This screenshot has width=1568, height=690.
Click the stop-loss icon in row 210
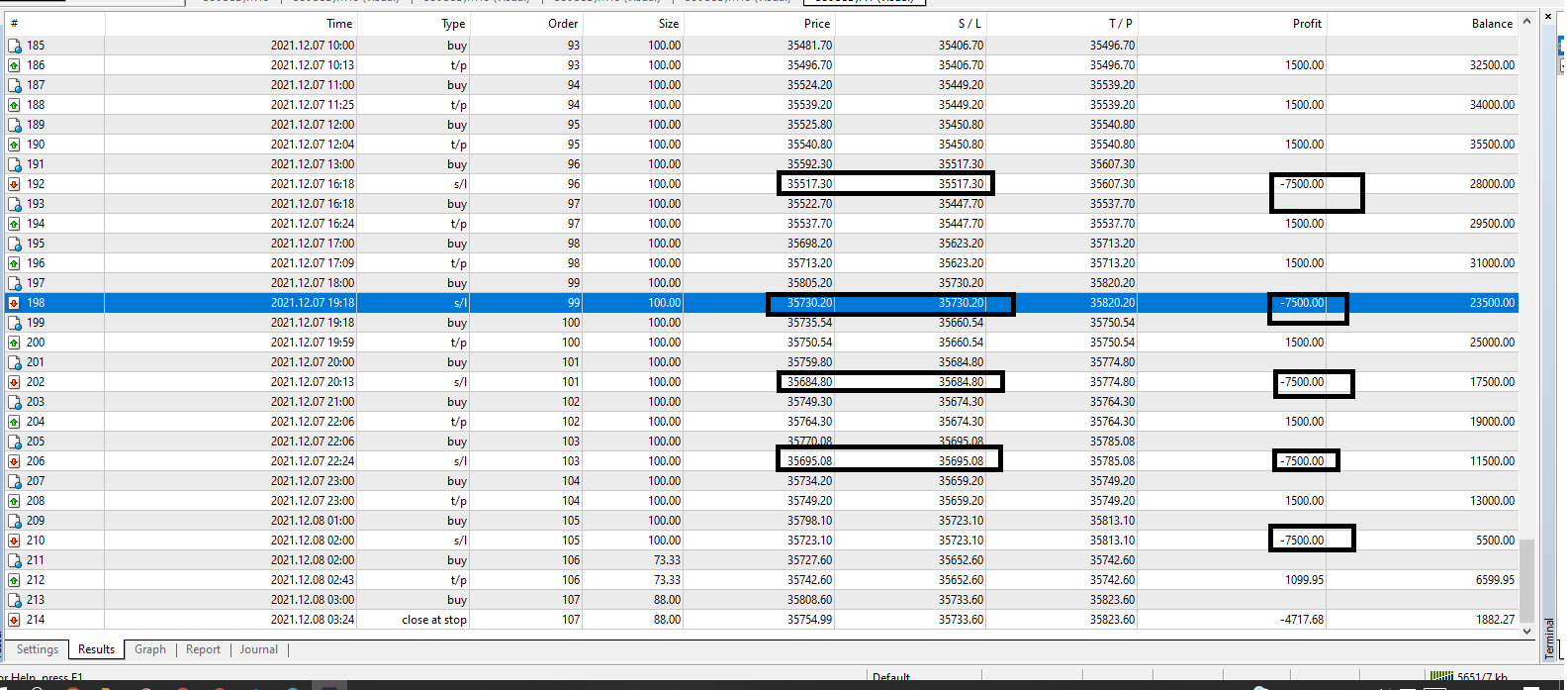tap(14, 541)
